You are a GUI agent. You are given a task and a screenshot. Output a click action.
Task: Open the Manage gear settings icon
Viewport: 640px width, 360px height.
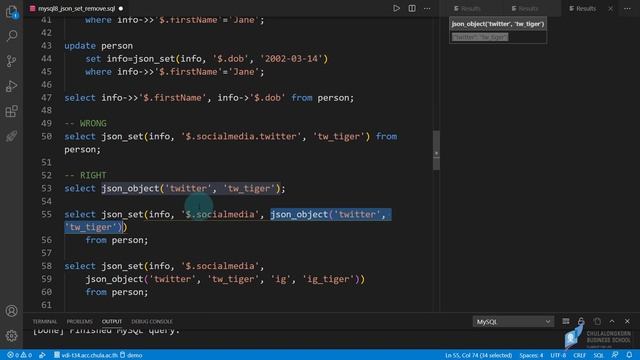click(x=11, y=336)
